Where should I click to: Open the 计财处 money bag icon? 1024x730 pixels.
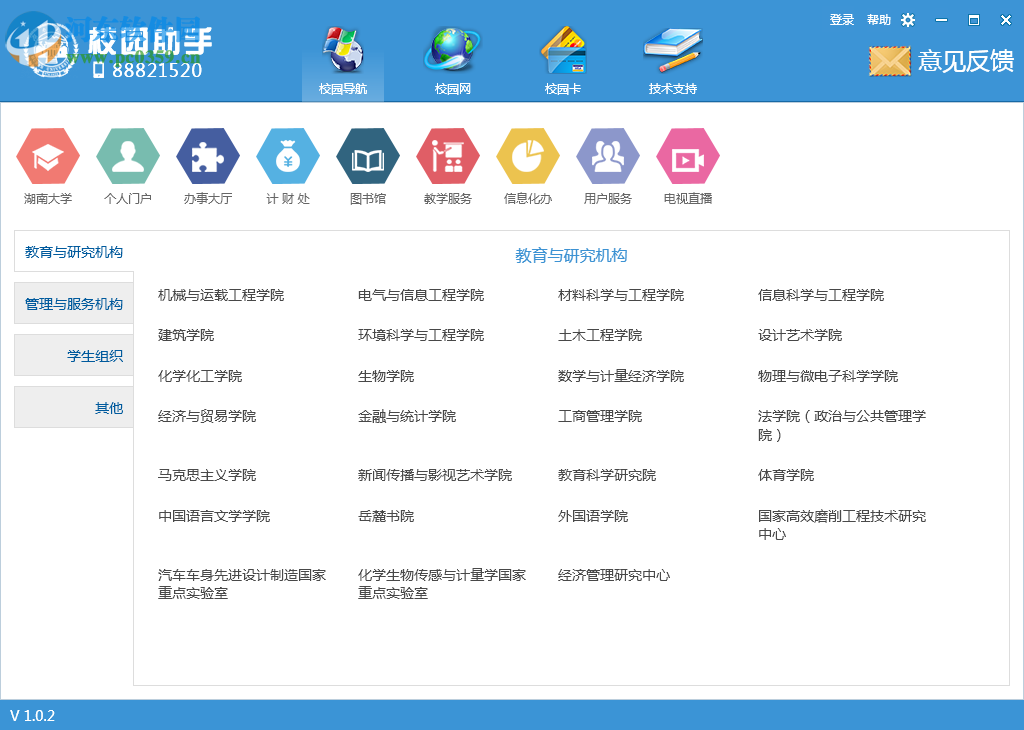(287, 158)
